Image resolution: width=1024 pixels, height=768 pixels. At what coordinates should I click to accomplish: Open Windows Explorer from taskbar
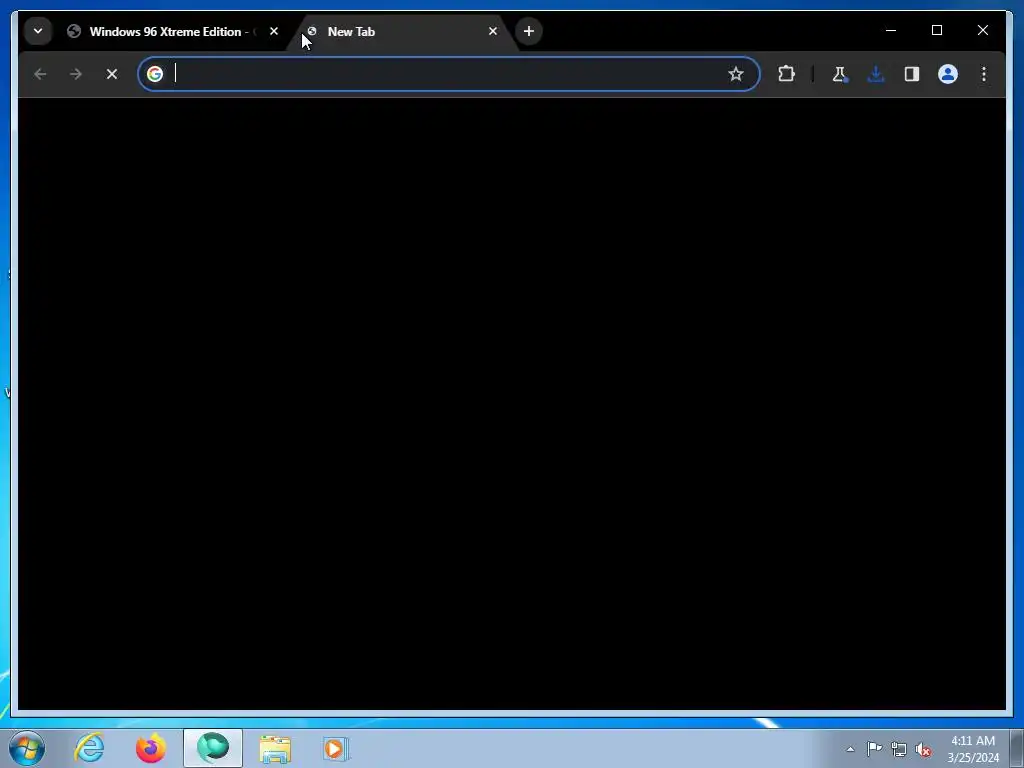[275, 748]
